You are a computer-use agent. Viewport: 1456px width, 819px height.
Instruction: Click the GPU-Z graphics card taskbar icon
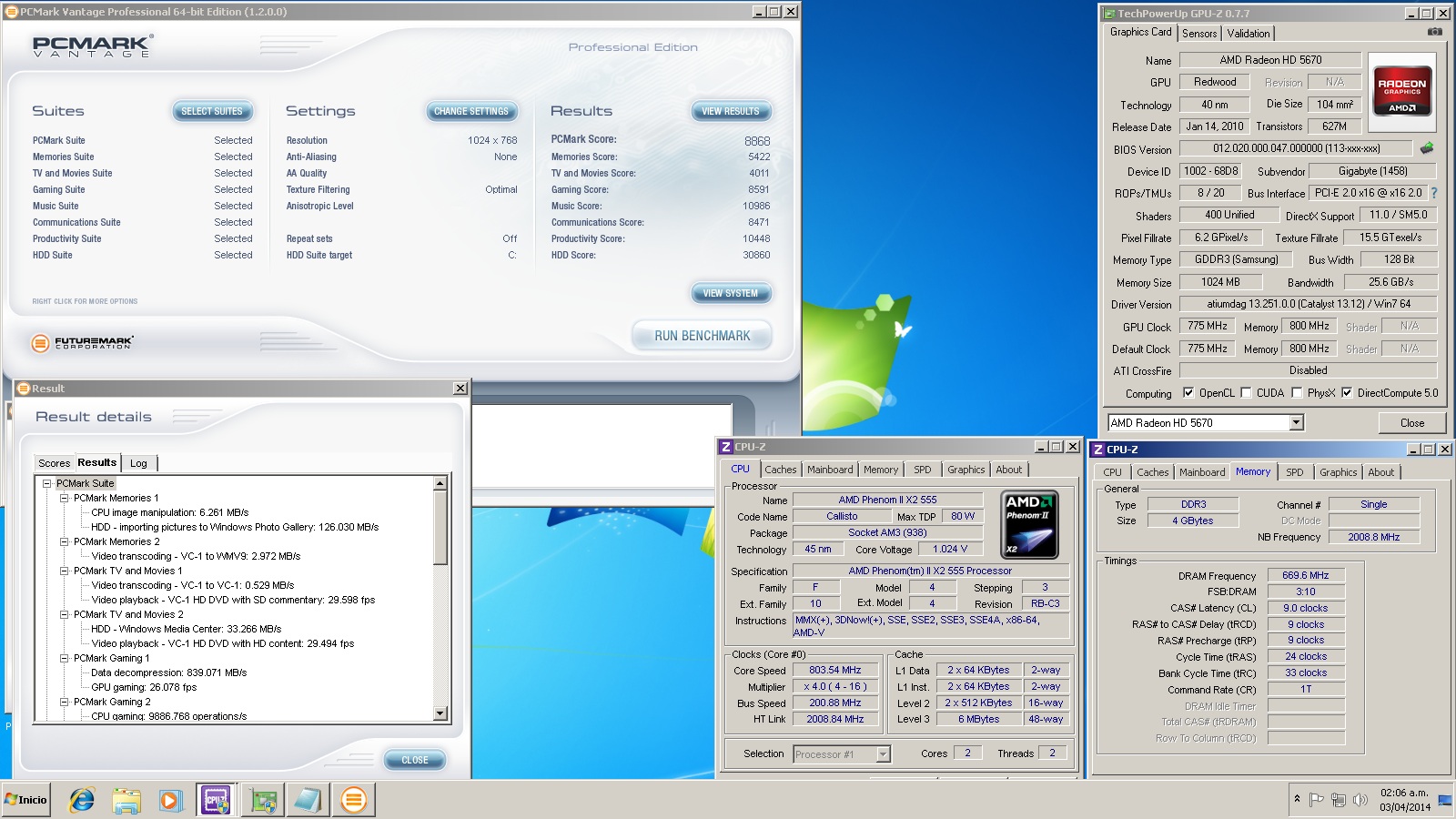point(264,800)
